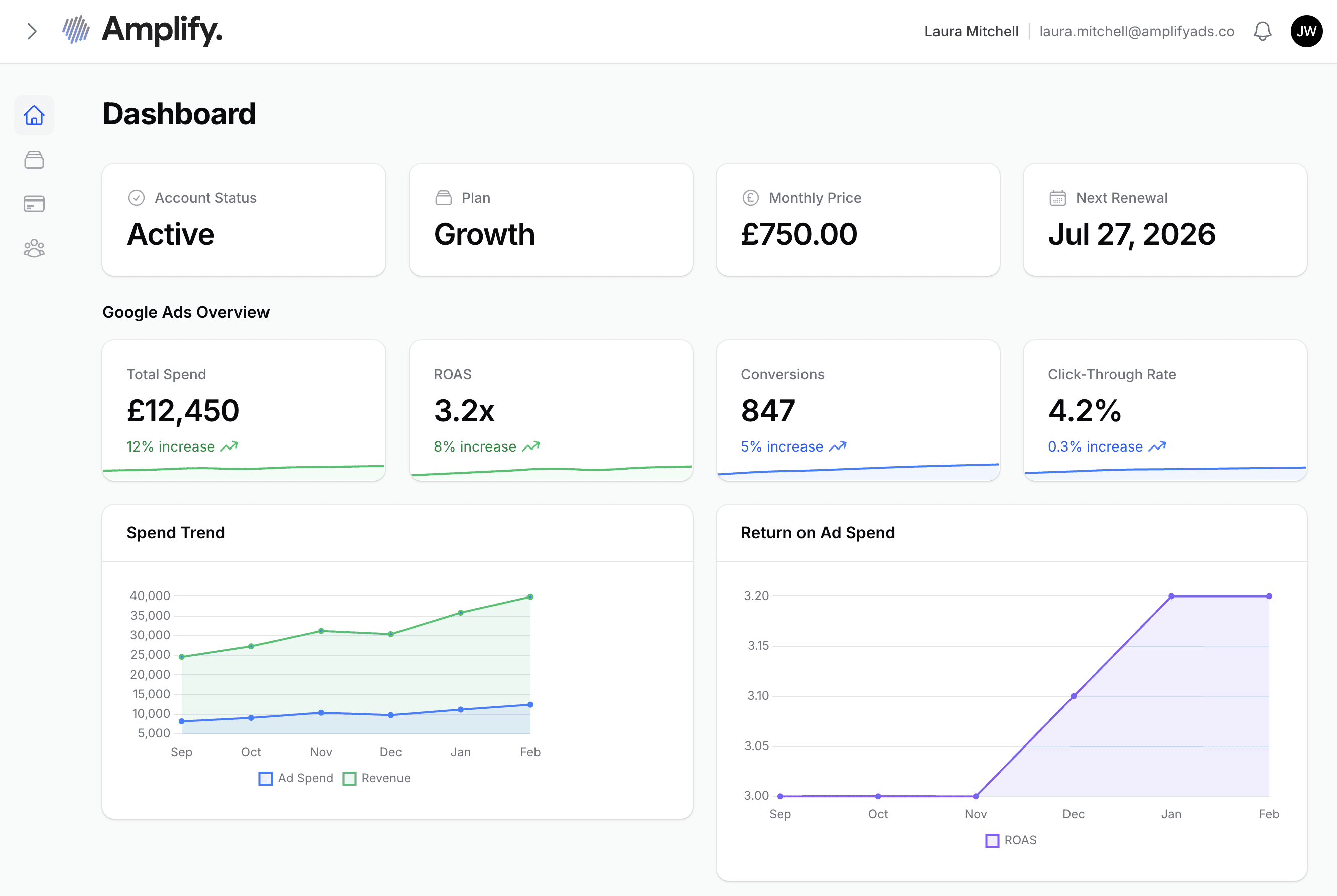Click the Dec ROAS data point

1074,696
